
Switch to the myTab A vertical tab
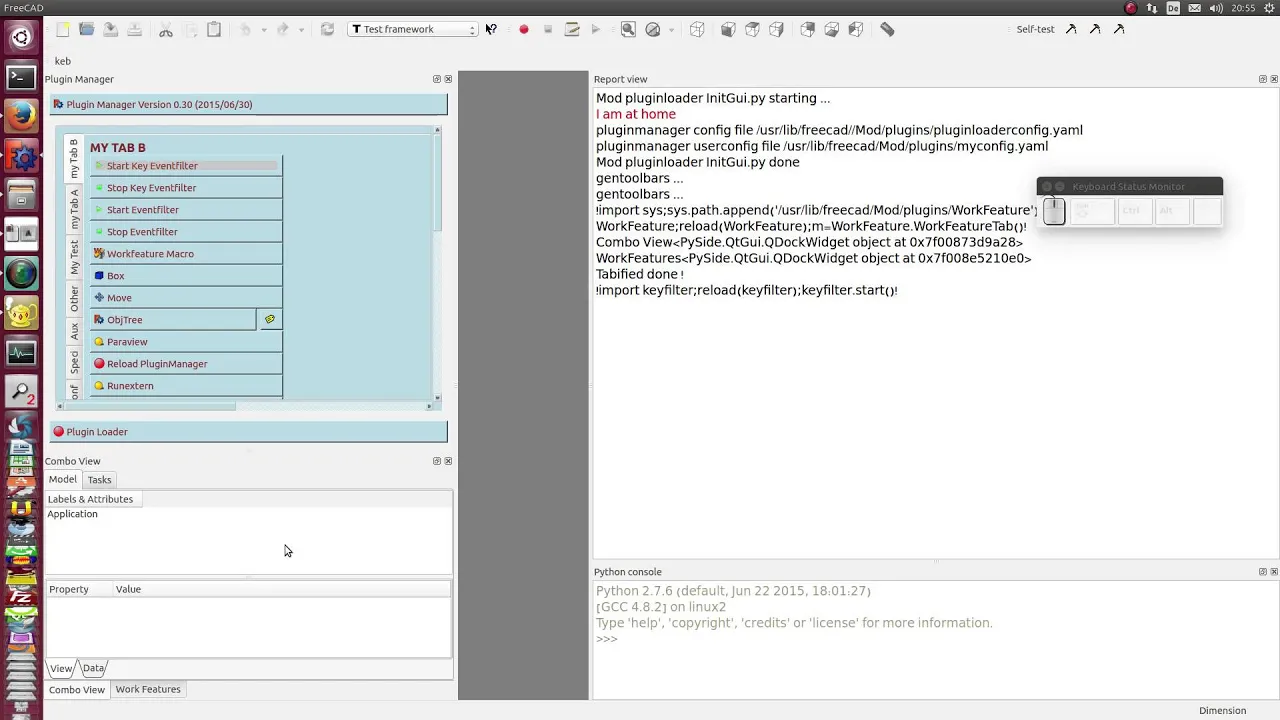[x=73, y=209]
